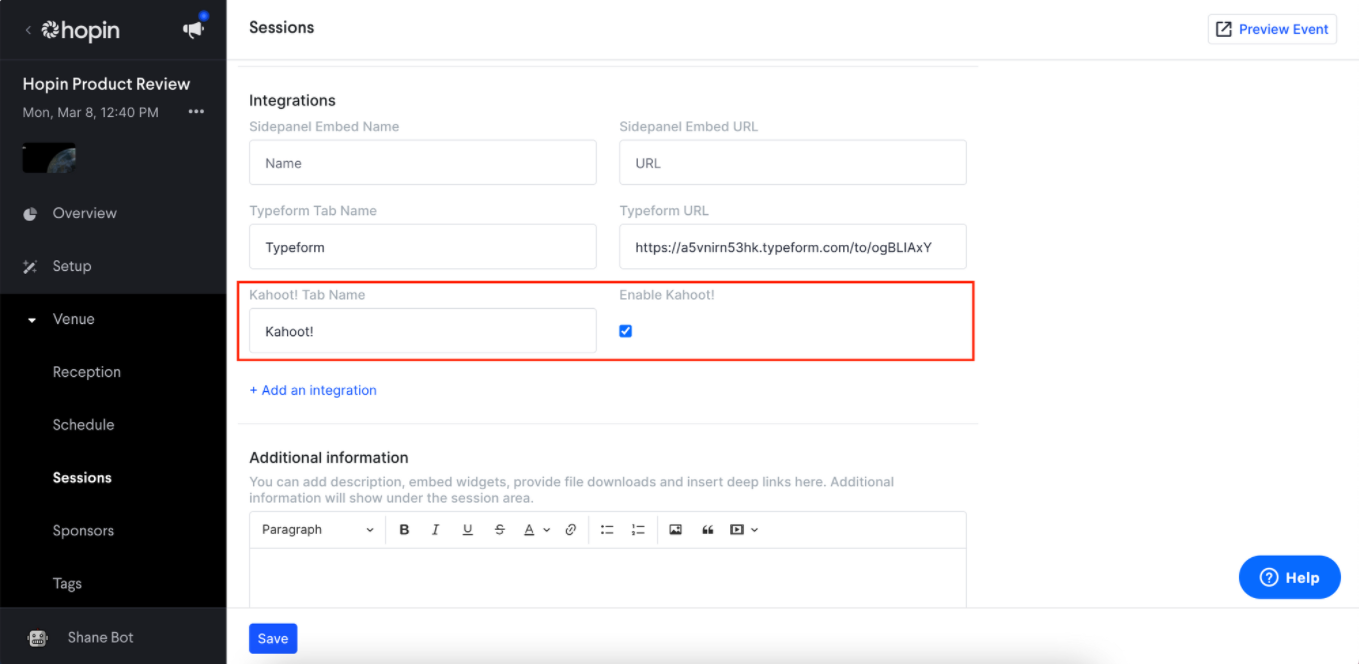The image size is (1359, 664).
Task: Create a numbered list
Action: coord(639,530)
